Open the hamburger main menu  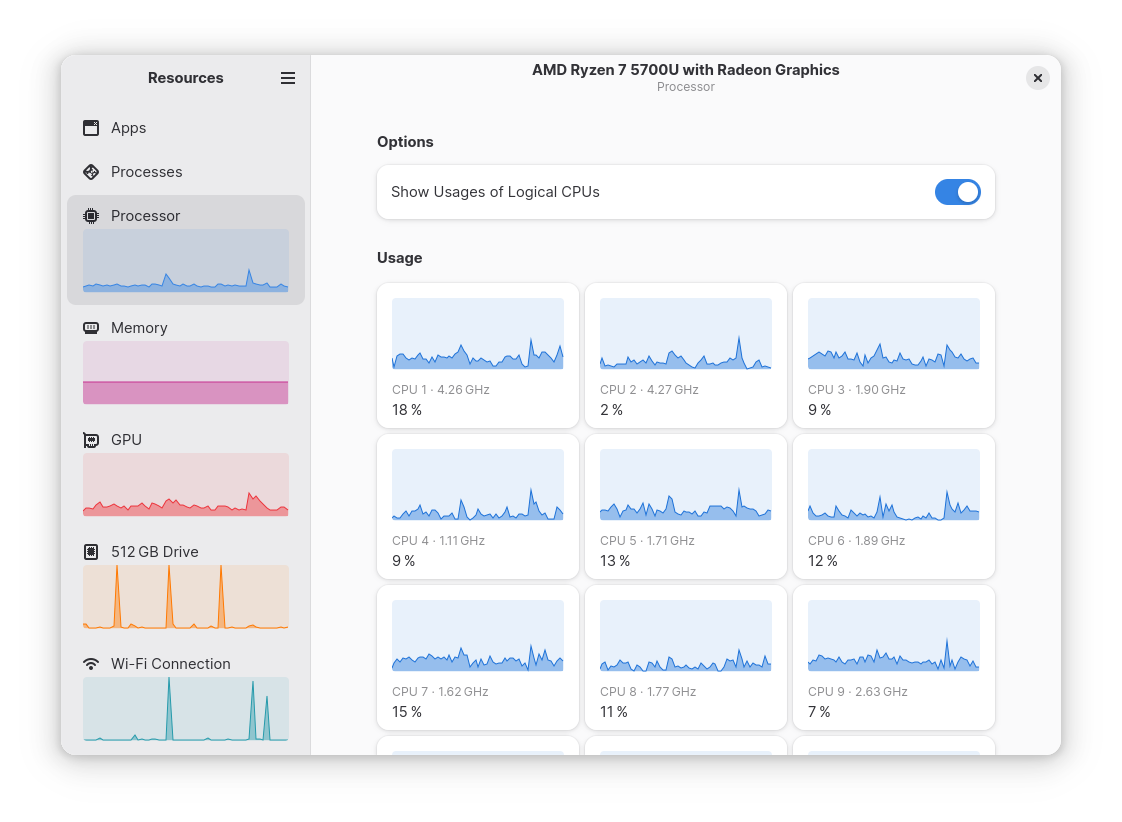pyautogui.click(x=288, y=78)
